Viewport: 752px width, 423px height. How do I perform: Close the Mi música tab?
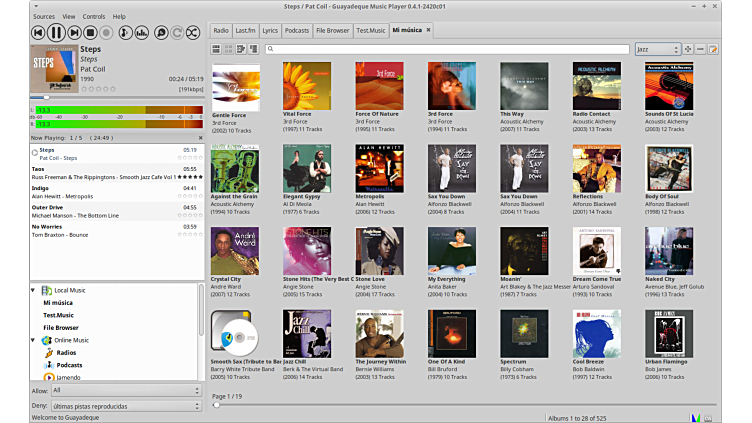coord(428,30)
